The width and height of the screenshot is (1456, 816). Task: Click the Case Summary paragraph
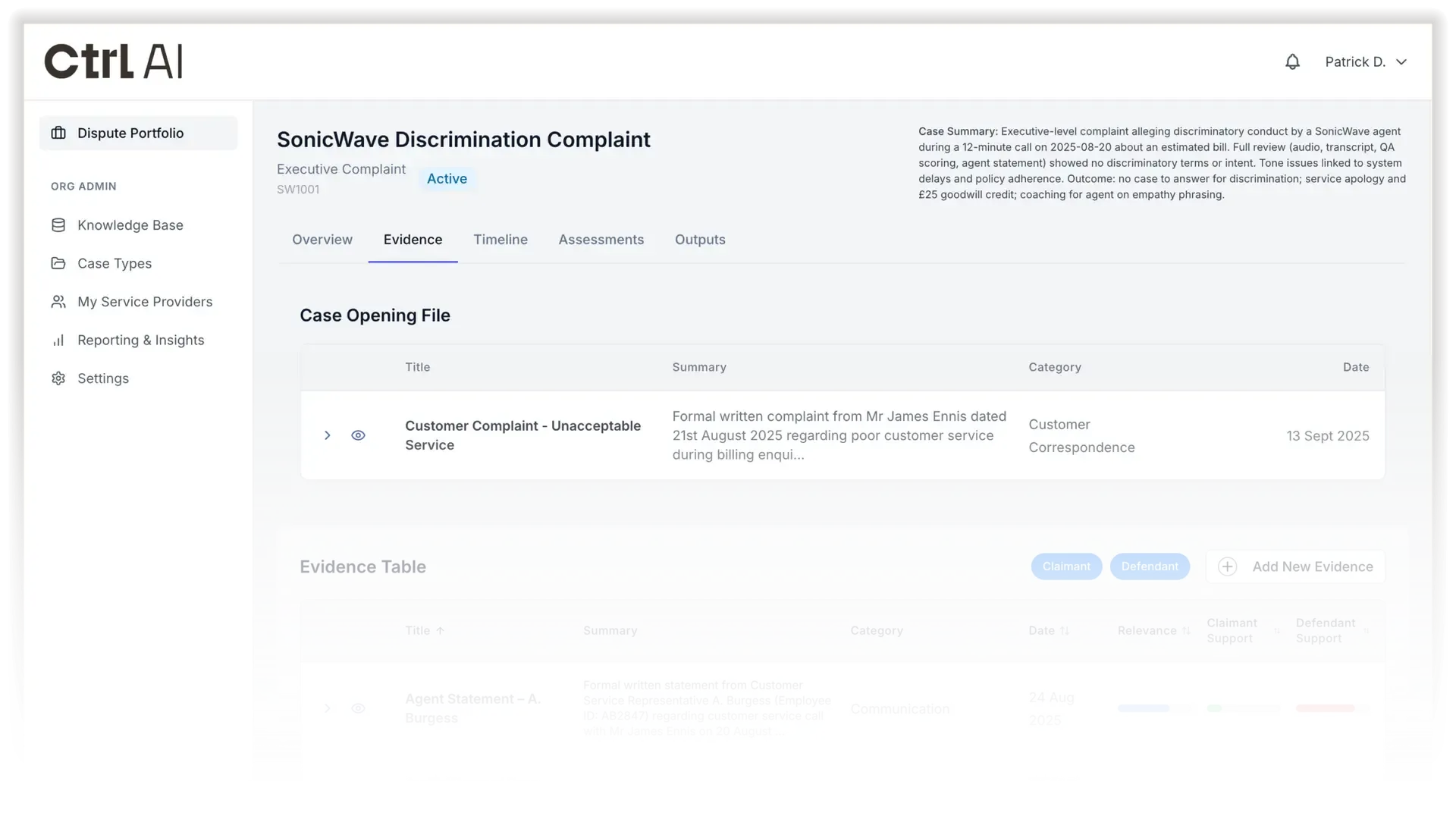[1163, 163]
